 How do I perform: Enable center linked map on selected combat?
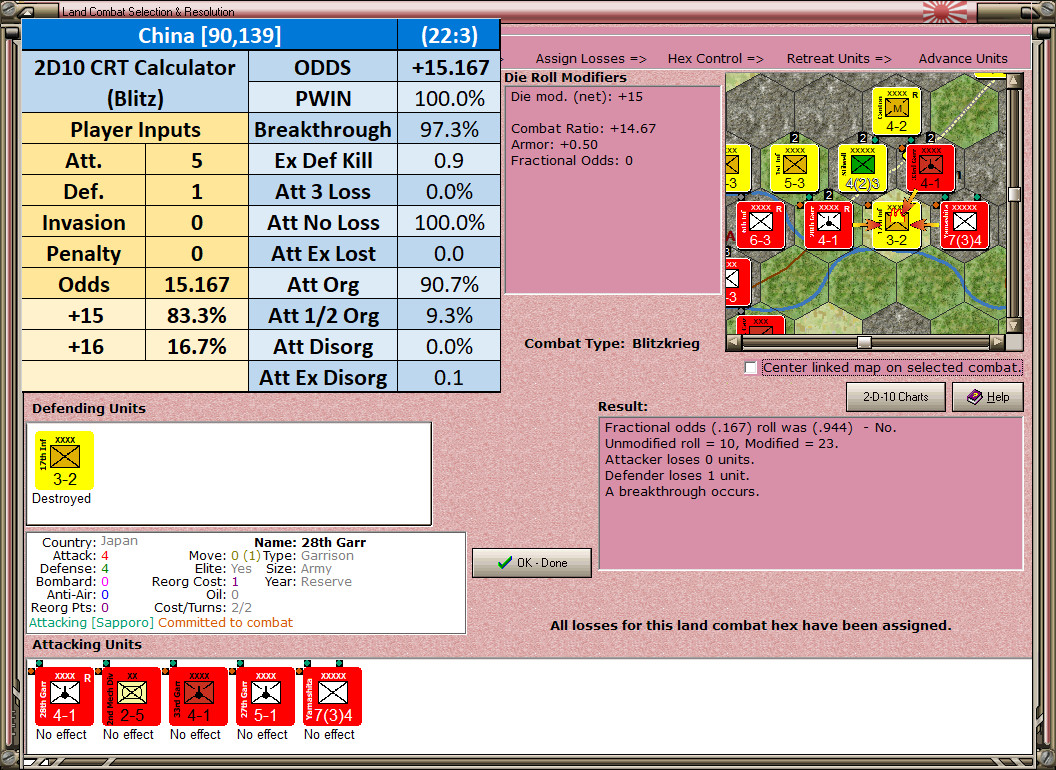click(x=751, y=368)
